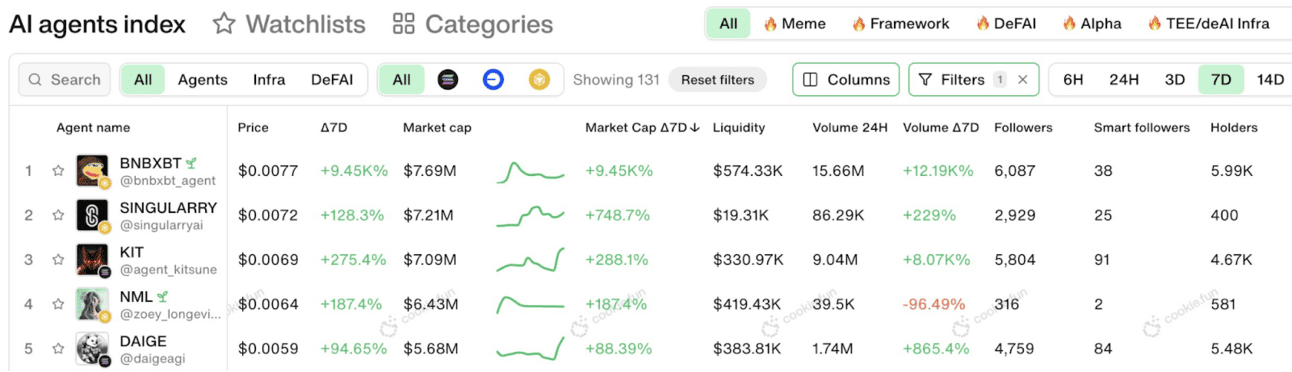Screen dimensions: 1292x372
Task: Switch timeframe to 7D
Action: click(1221, 80)
